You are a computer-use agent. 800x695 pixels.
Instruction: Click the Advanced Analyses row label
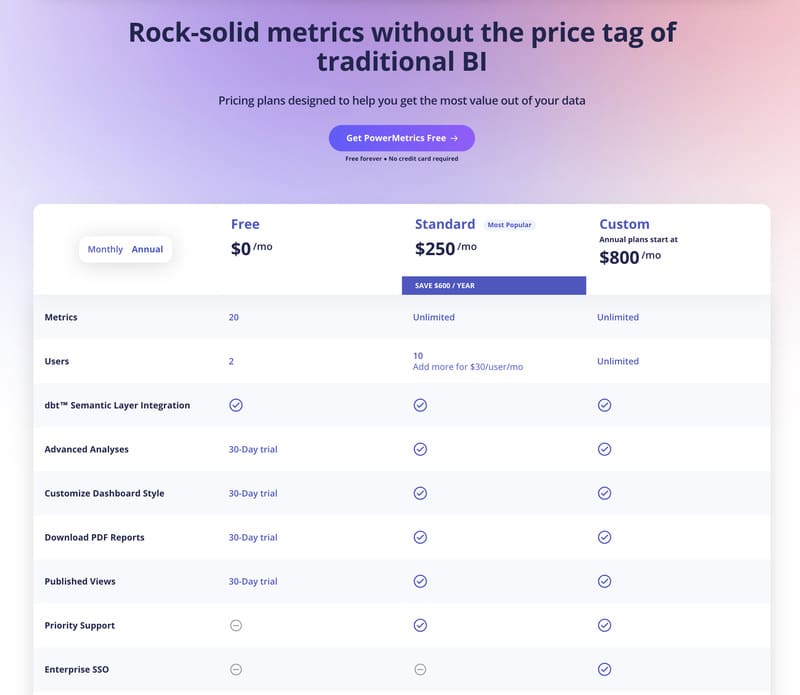click(86, 449)
